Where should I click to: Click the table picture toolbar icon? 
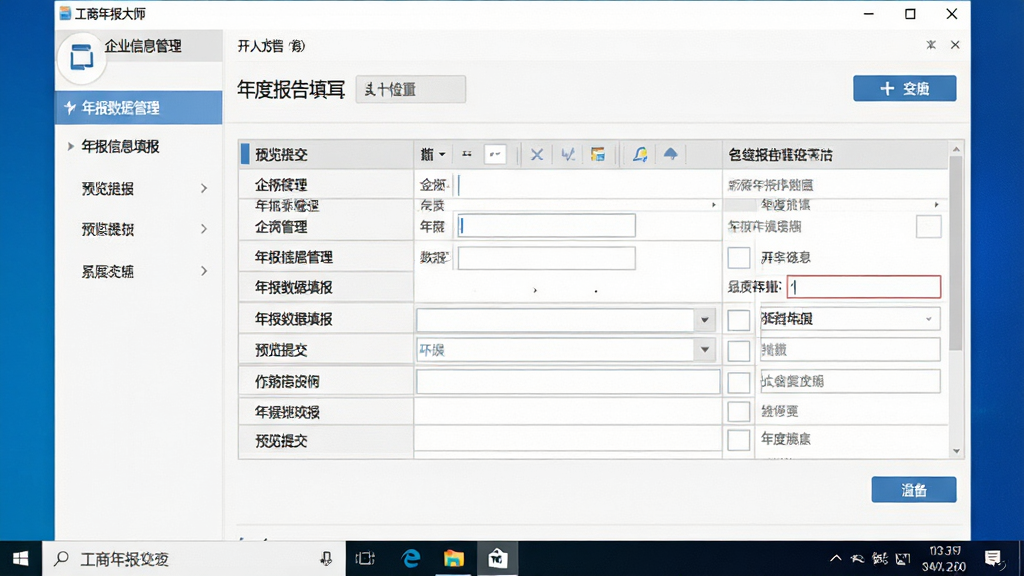(598, 155)
